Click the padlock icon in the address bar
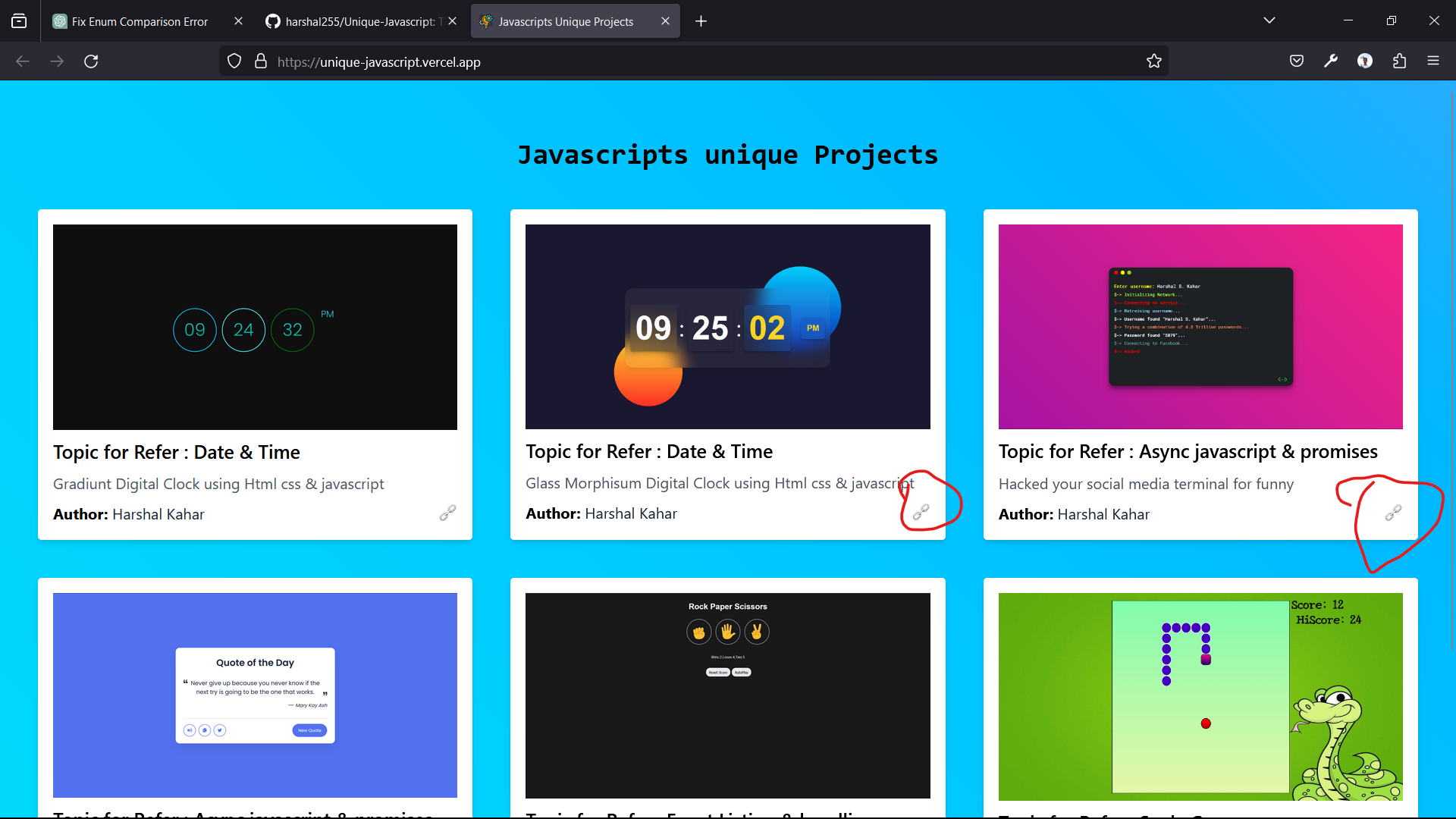The image size is (1456, 819). [261, 61]
